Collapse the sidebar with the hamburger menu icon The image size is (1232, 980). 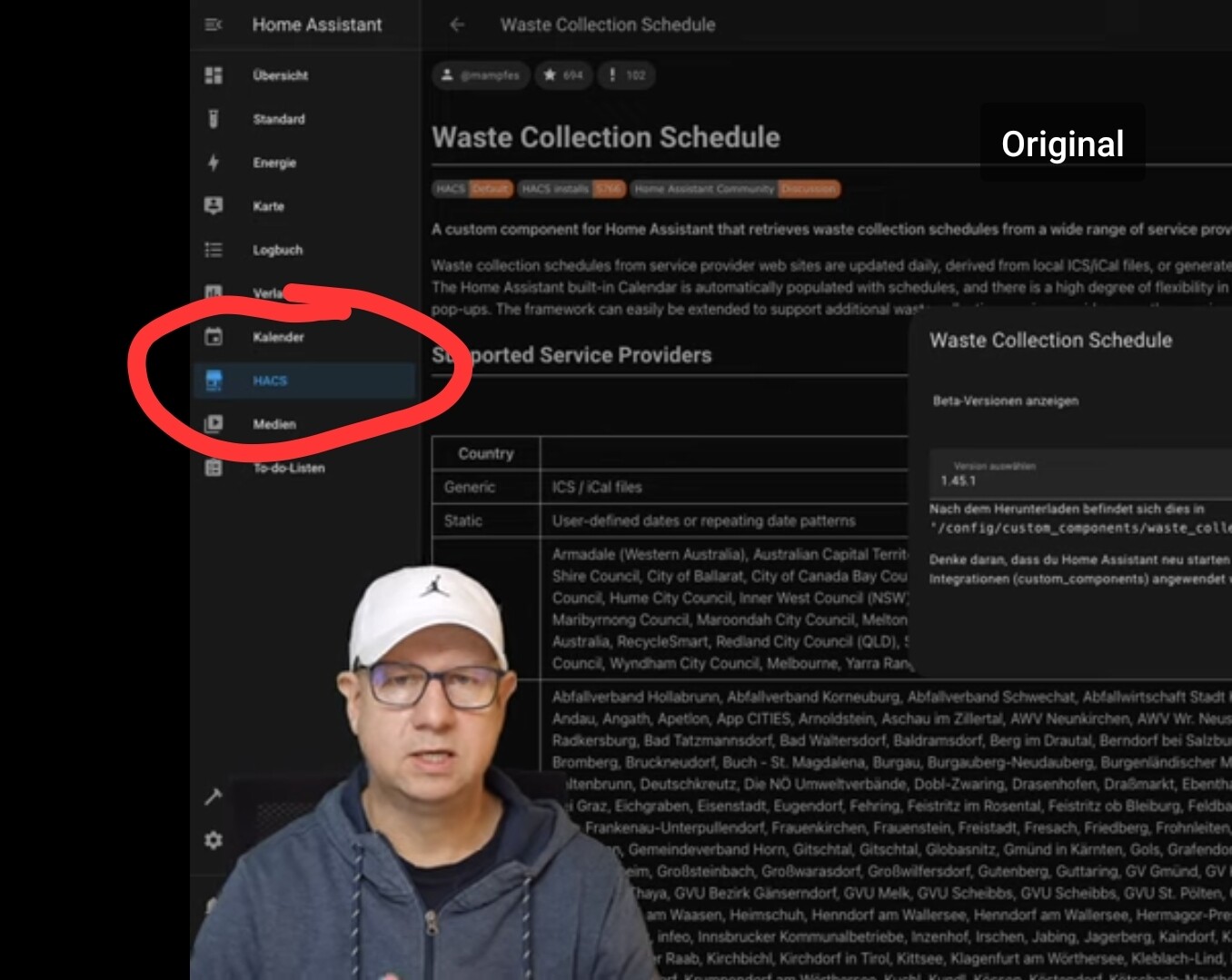click(x=214, y=25)
